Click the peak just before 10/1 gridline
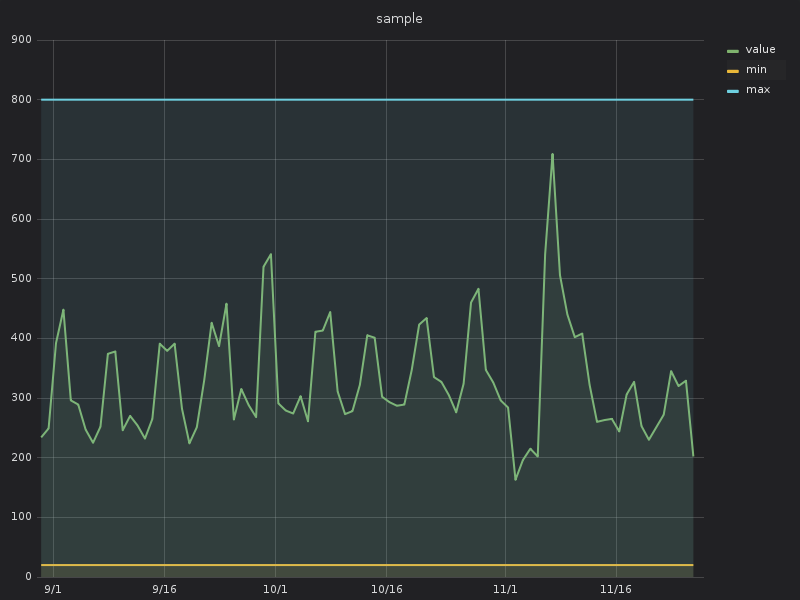The height and width of the screenshot is (600, 800). pos(270,254)
